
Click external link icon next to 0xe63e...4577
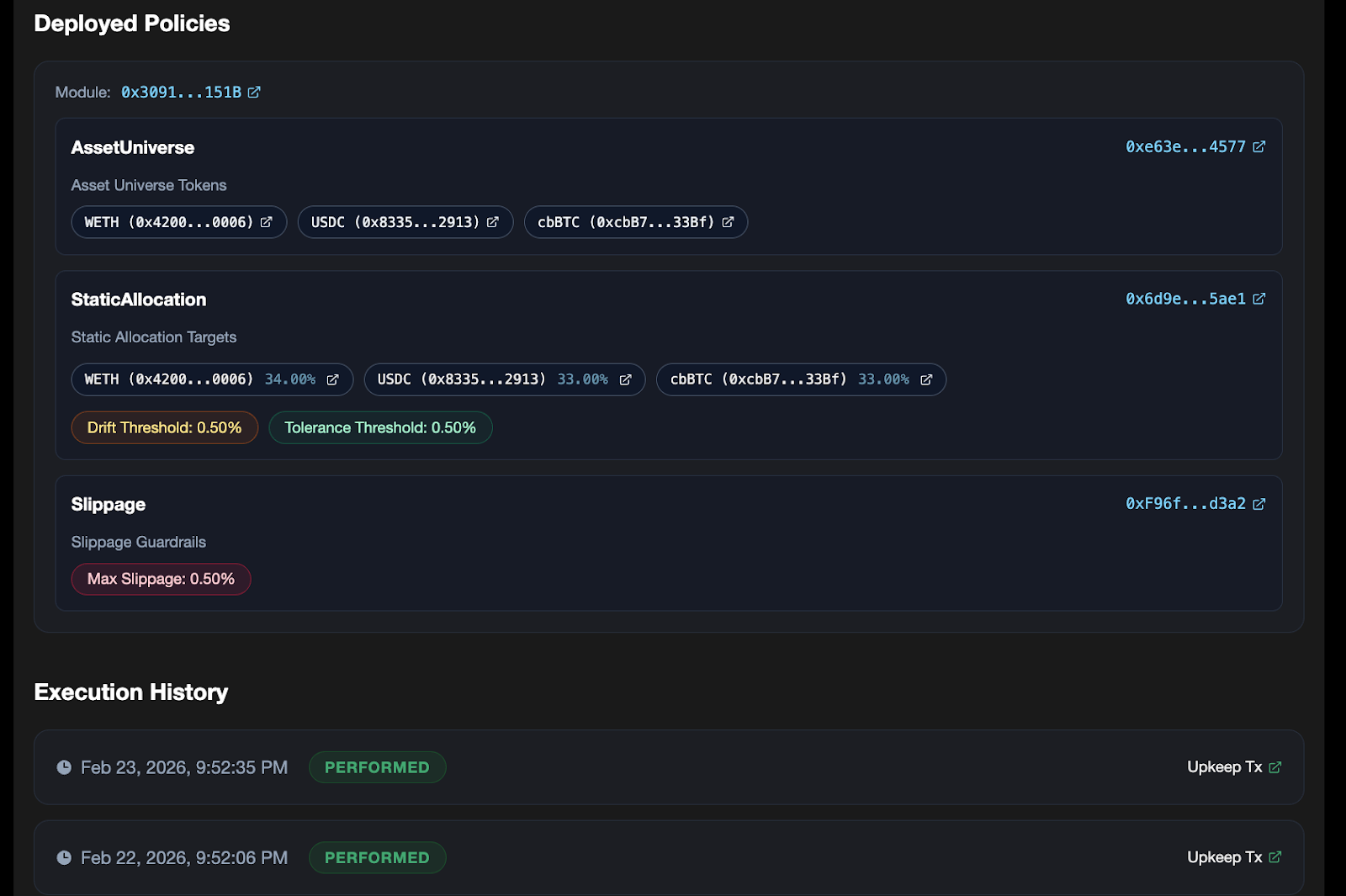click(x=1259, y=147)
